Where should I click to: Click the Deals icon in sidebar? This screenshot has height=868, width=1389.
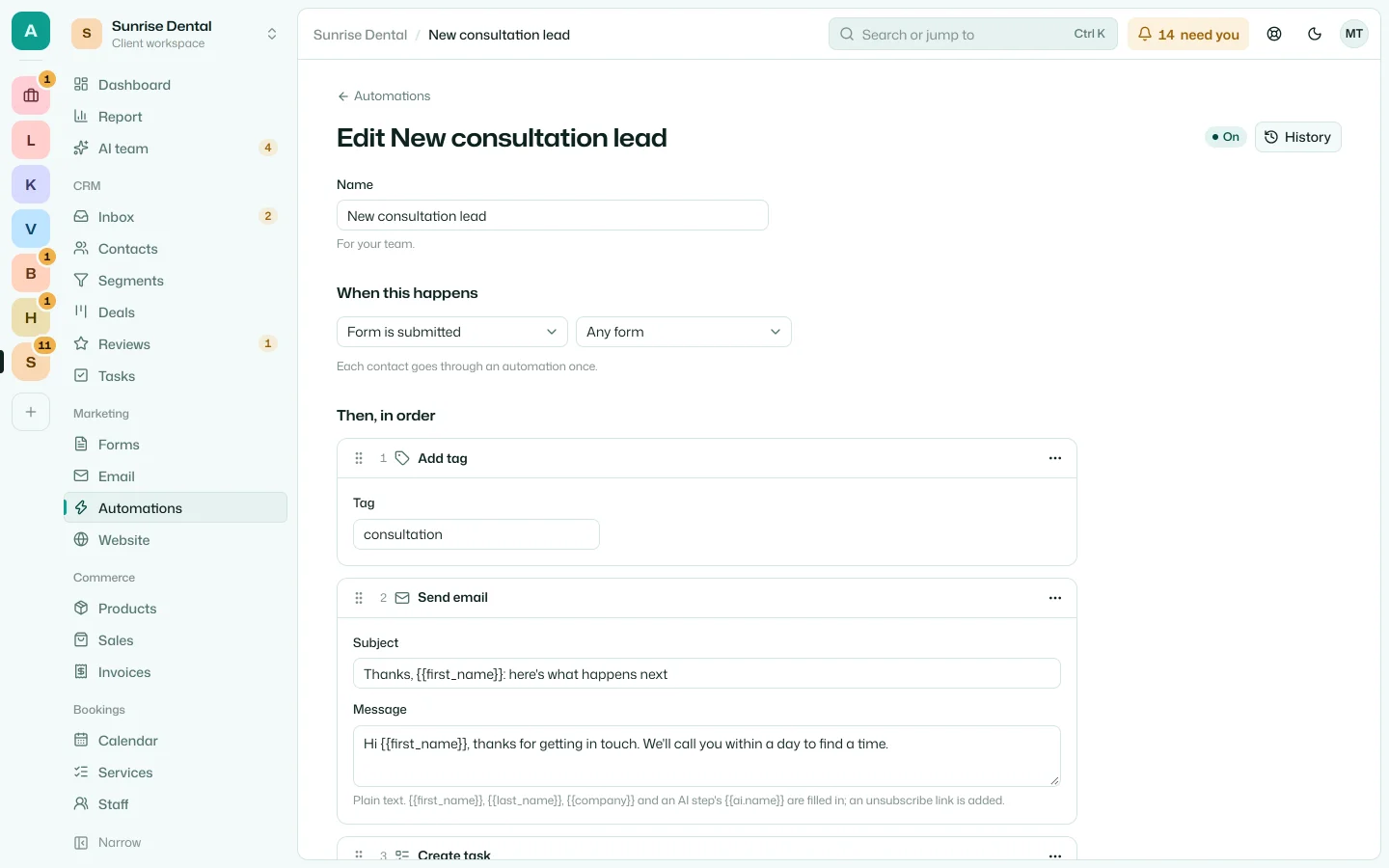[81, 312]
